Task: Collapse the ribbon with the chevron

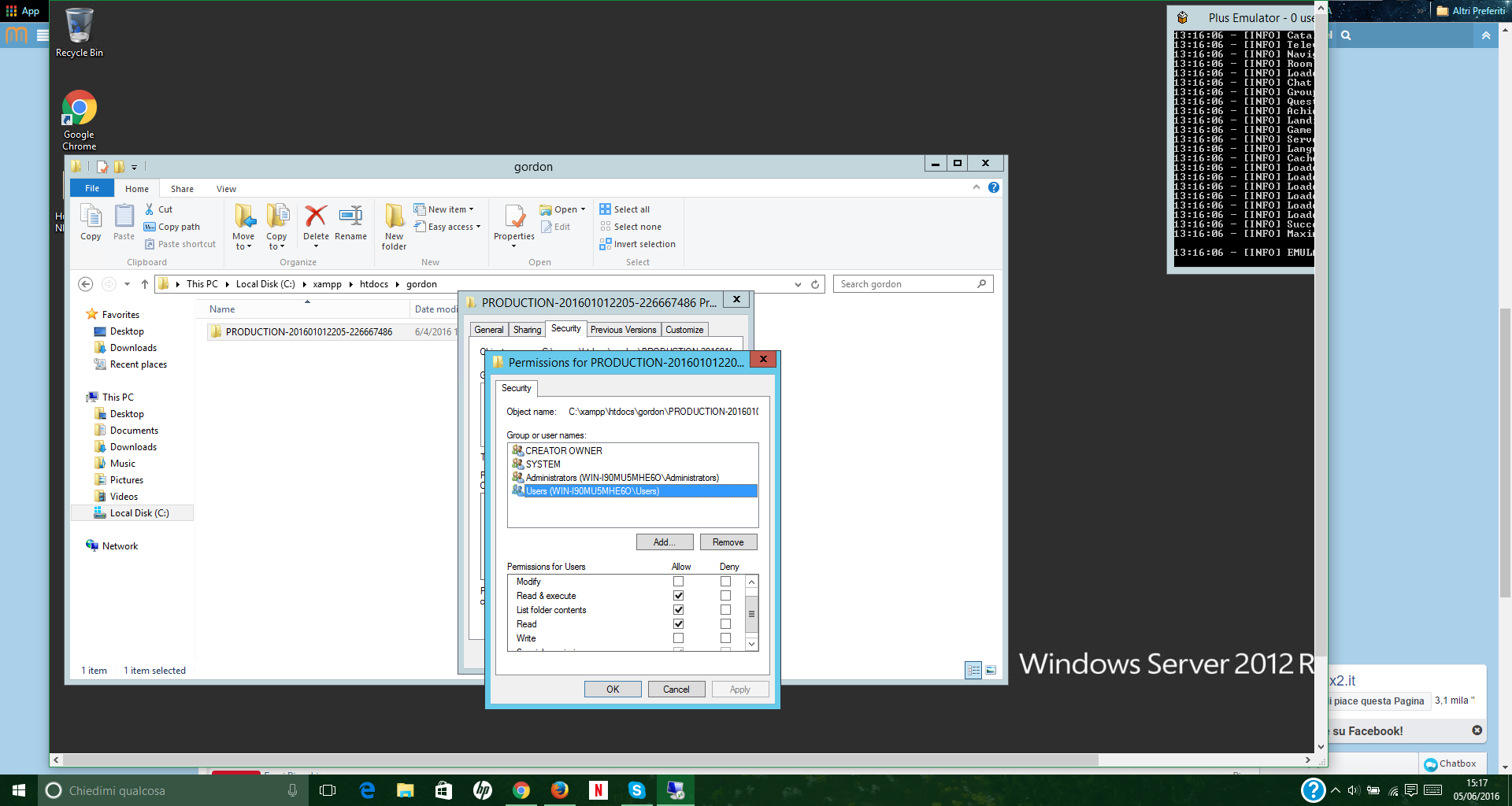Action: coord(976,187)
